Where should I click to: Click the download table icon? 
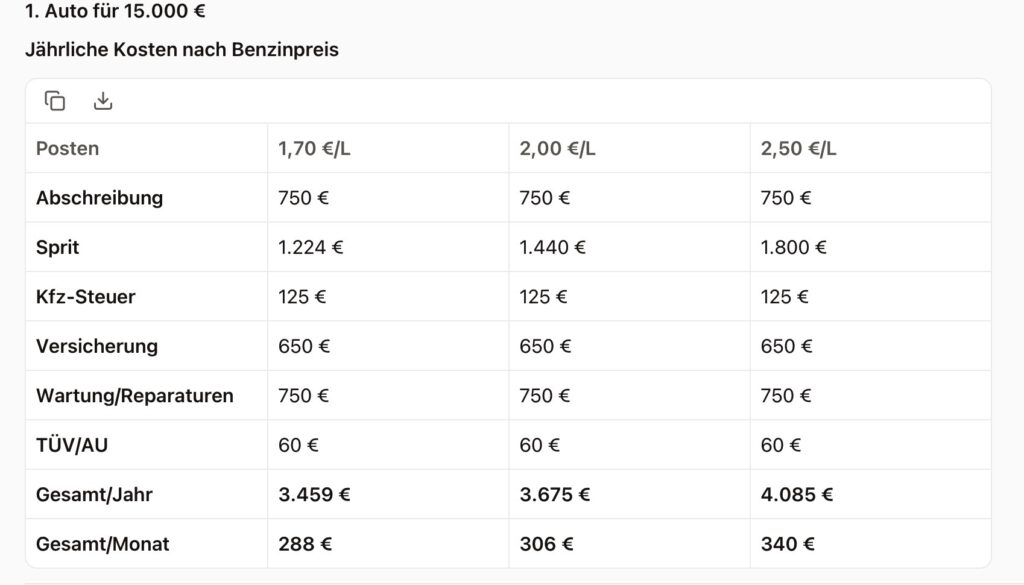tap(103, 101)
